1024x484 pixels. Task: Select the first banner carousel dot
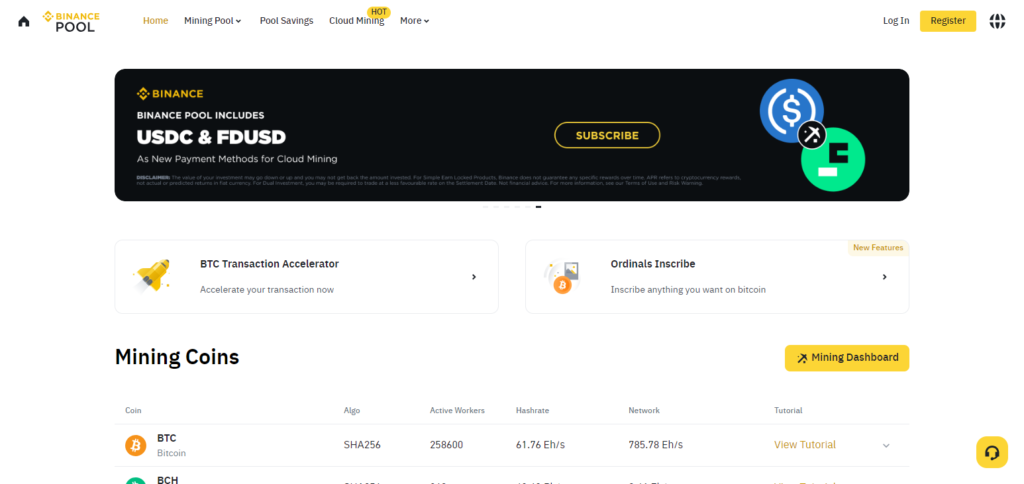(486, 207)
